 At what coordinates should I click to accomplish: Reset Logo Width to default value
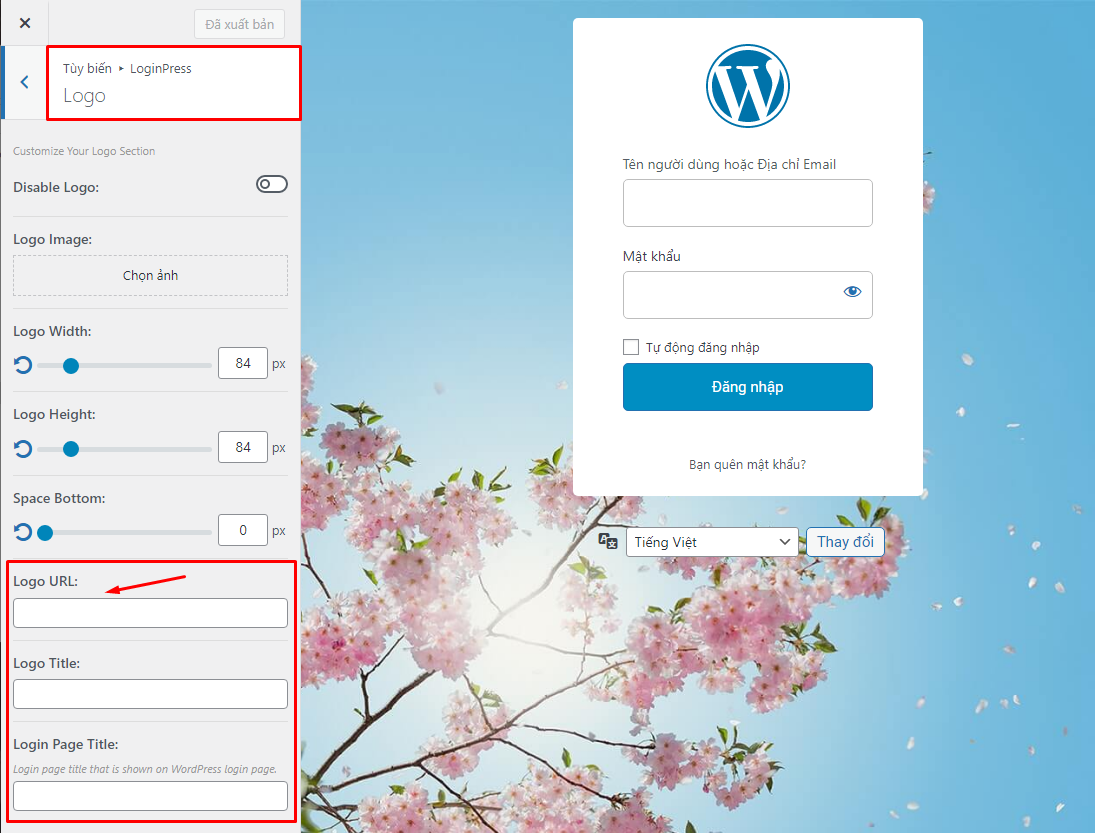point(22,365)
